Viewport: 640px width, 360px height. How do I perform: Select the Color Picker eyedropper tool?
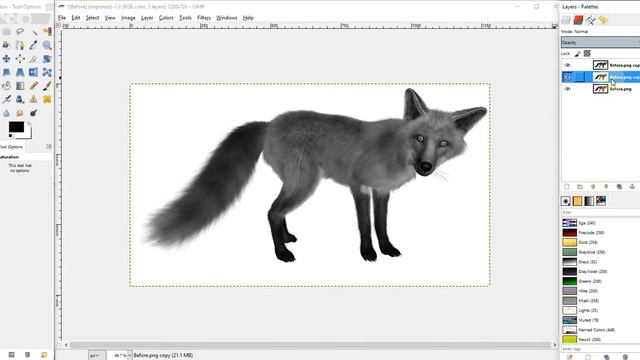[x=33, y=45]
